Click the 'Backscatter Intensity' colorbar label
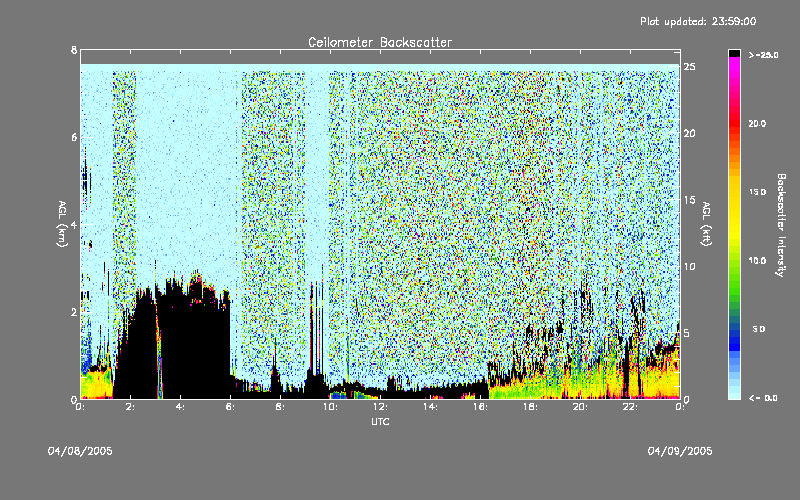This screenshot has height=500, width=800. (781, 225)
